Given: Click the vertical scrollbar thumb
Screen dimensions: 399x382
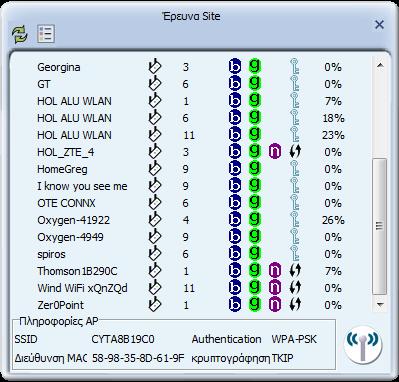Looking at the screenshot, I should [380, 226].
